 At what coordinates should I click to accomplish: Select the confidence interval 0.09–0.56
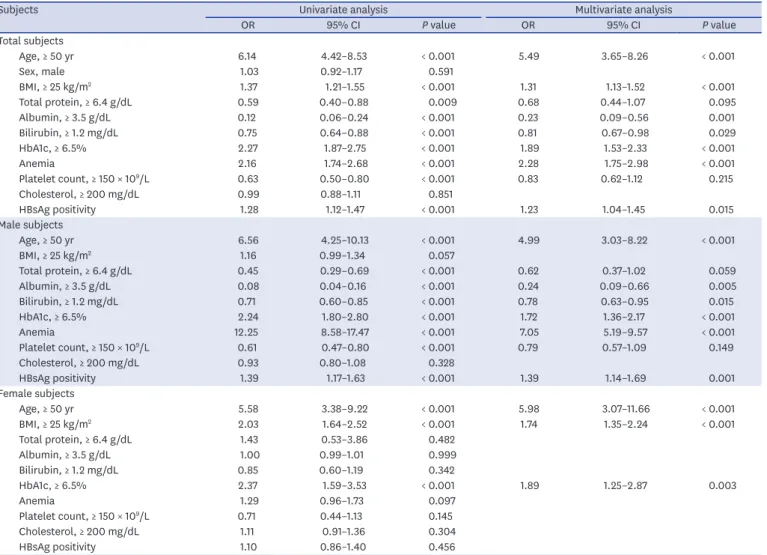coord(624,118)
